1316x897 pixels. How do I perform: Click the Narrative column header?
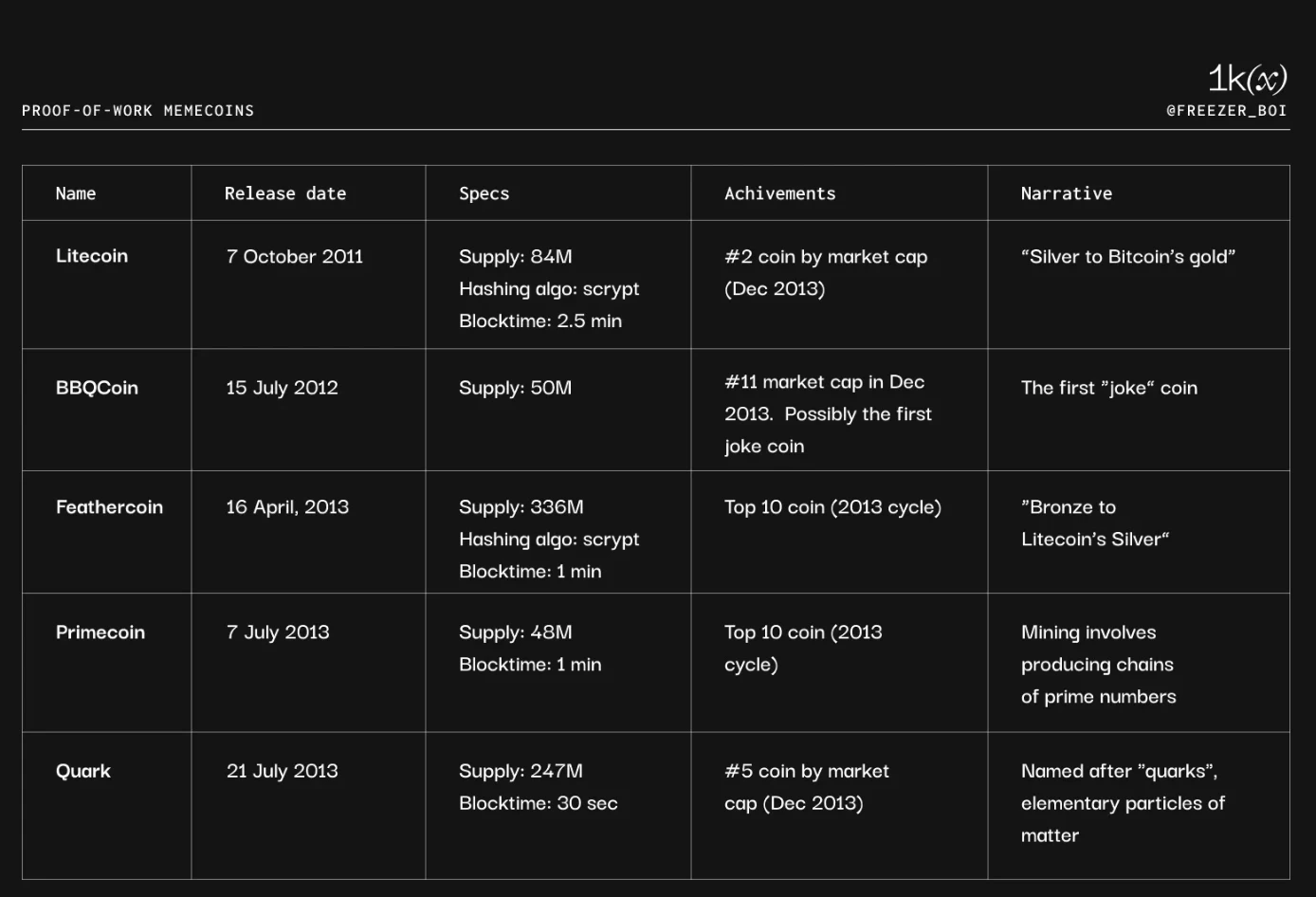1066,193
